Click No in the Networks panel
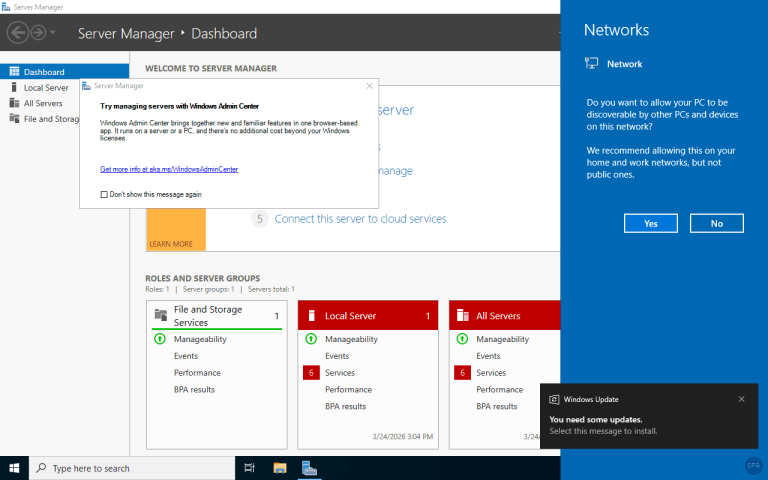Image resolution: width=768 pixels, height=480 pixels. coord(717,223)
